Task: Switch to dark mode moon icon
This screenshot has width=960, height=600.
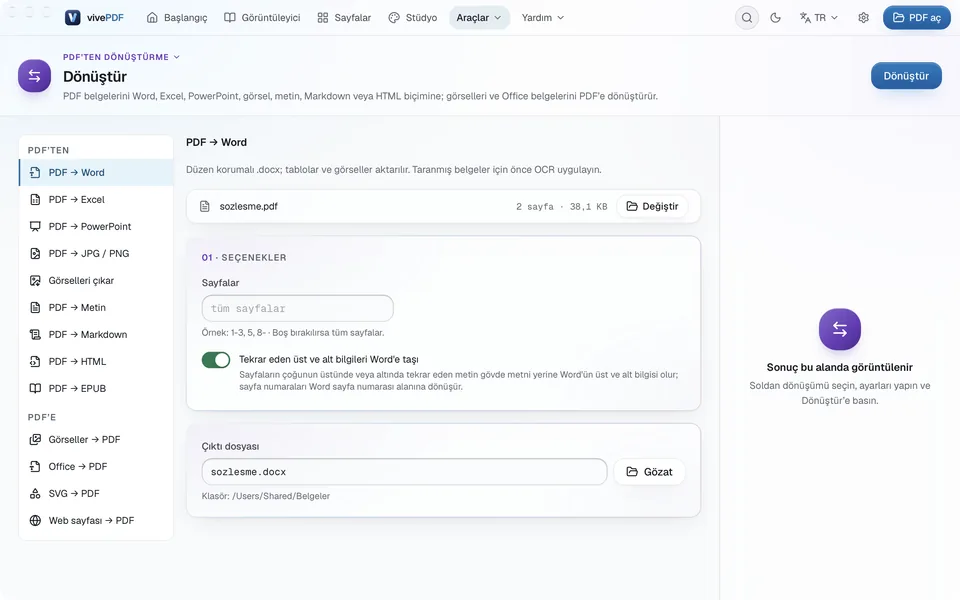Action: coord(775,18)
